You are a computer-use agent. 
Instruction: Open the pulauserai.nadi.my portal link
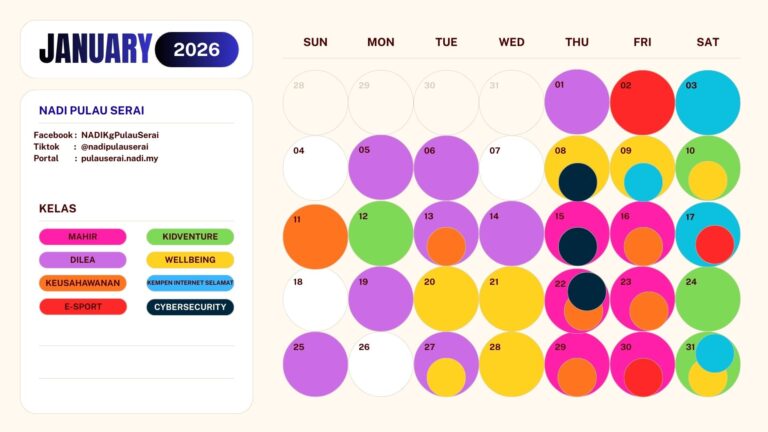120,158
